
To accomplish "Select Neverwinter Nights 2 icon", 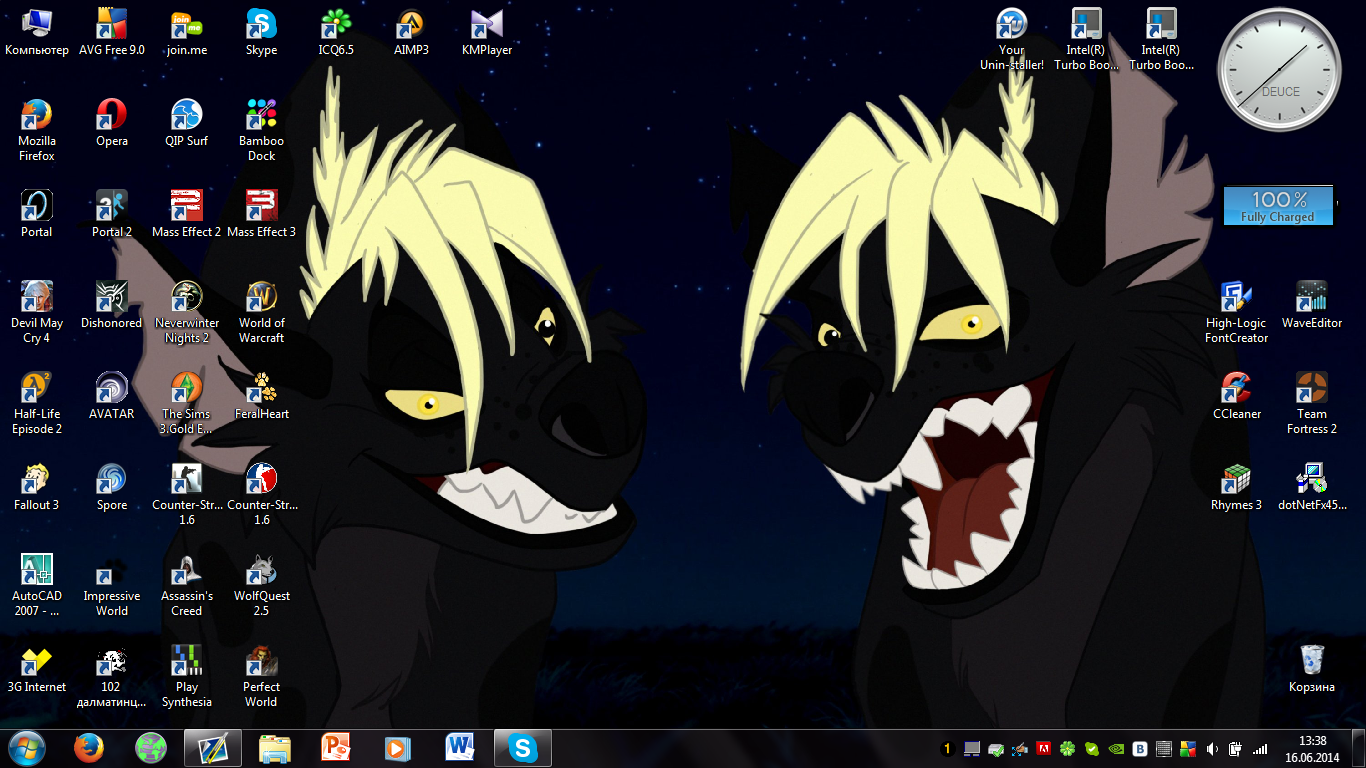I will pos(187,312).
